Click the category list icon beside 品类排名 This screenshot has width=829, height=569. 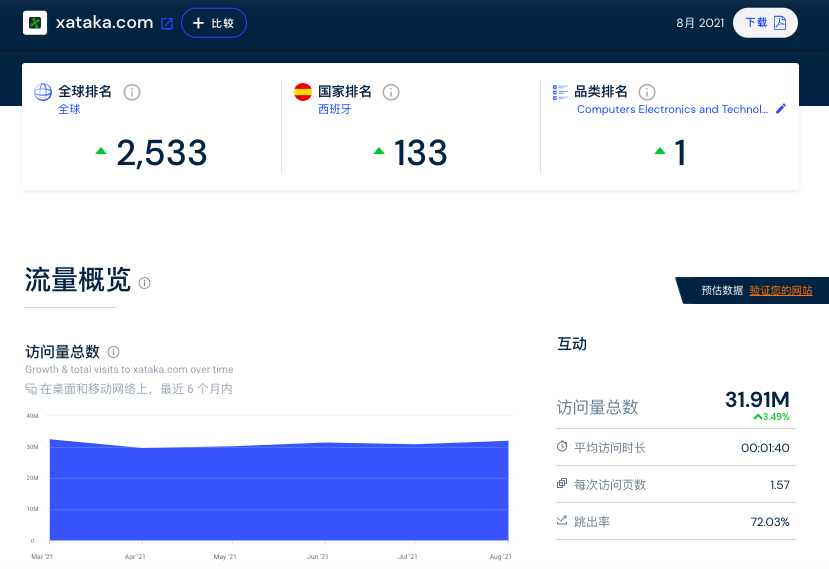coord(560,92)
